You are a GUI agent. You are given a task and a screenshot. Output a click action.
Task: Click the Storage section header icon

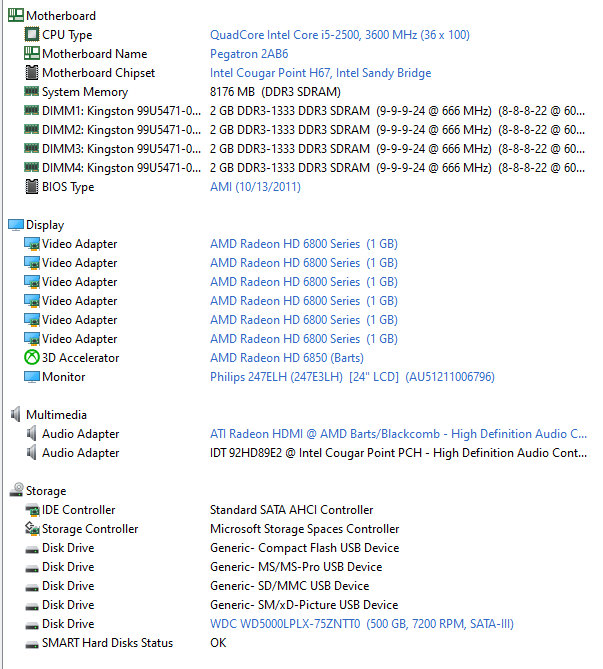point(15,491)
